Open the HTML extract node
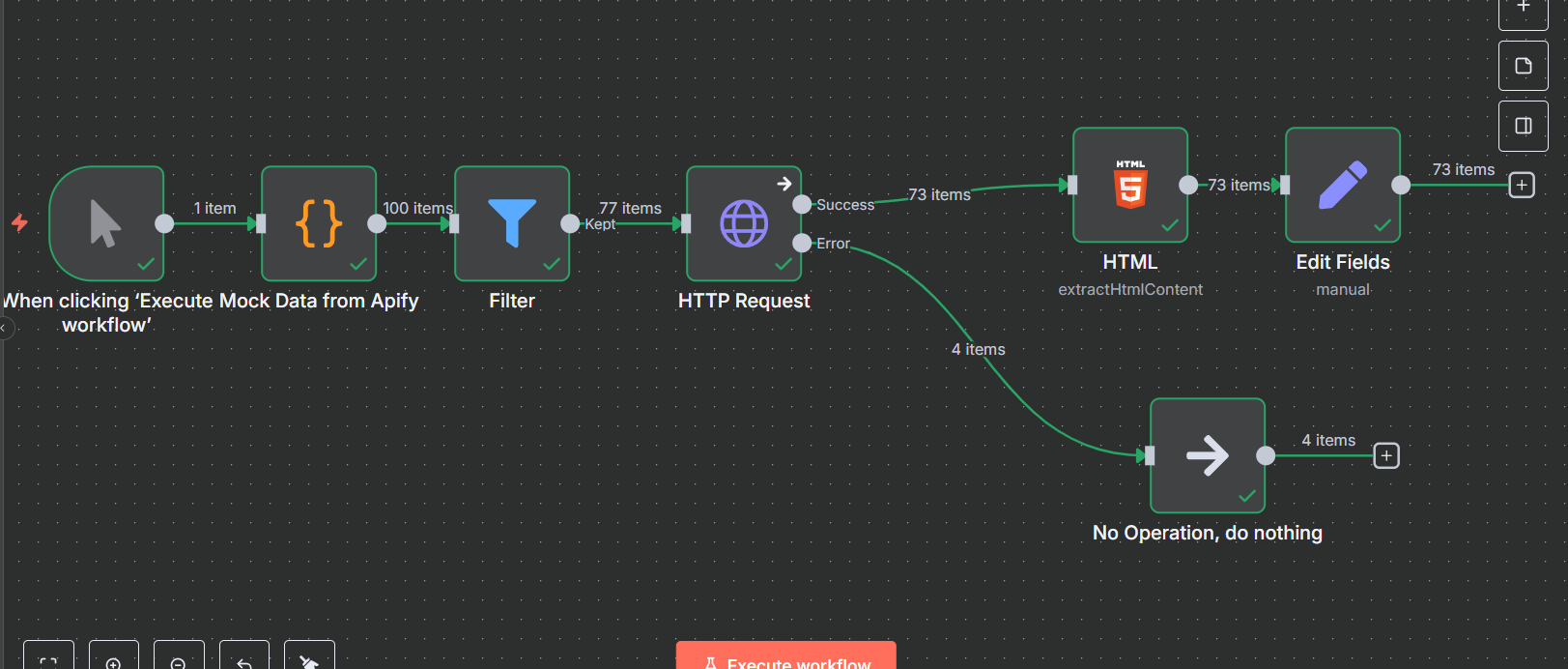1568x669 pixels. [1130, 185]
